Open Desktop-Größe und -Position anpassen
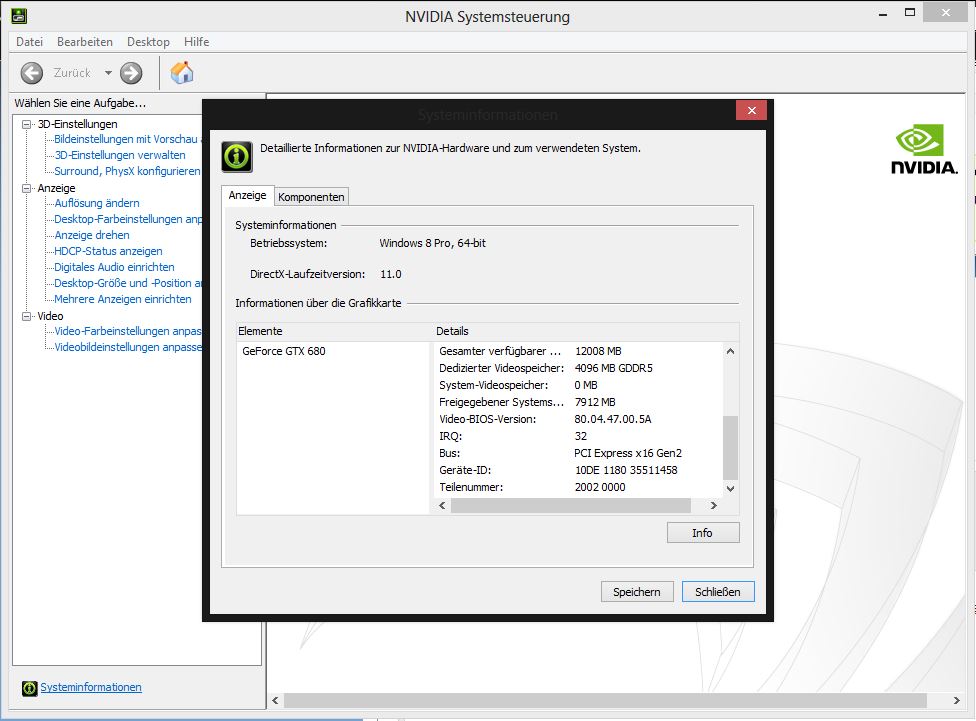The width and height of the screenshot is (976, 721). [128, 283]
